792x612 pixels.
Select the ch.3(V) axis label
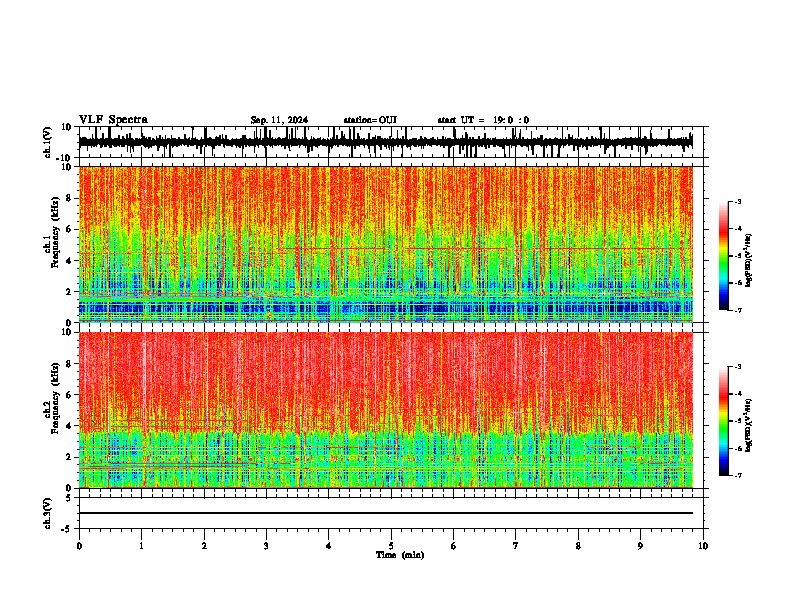(x=48, y=513)
